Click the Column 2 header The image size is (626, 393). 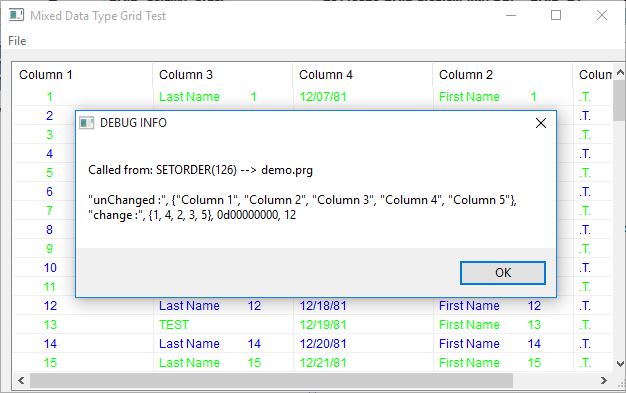pos(503,75)
